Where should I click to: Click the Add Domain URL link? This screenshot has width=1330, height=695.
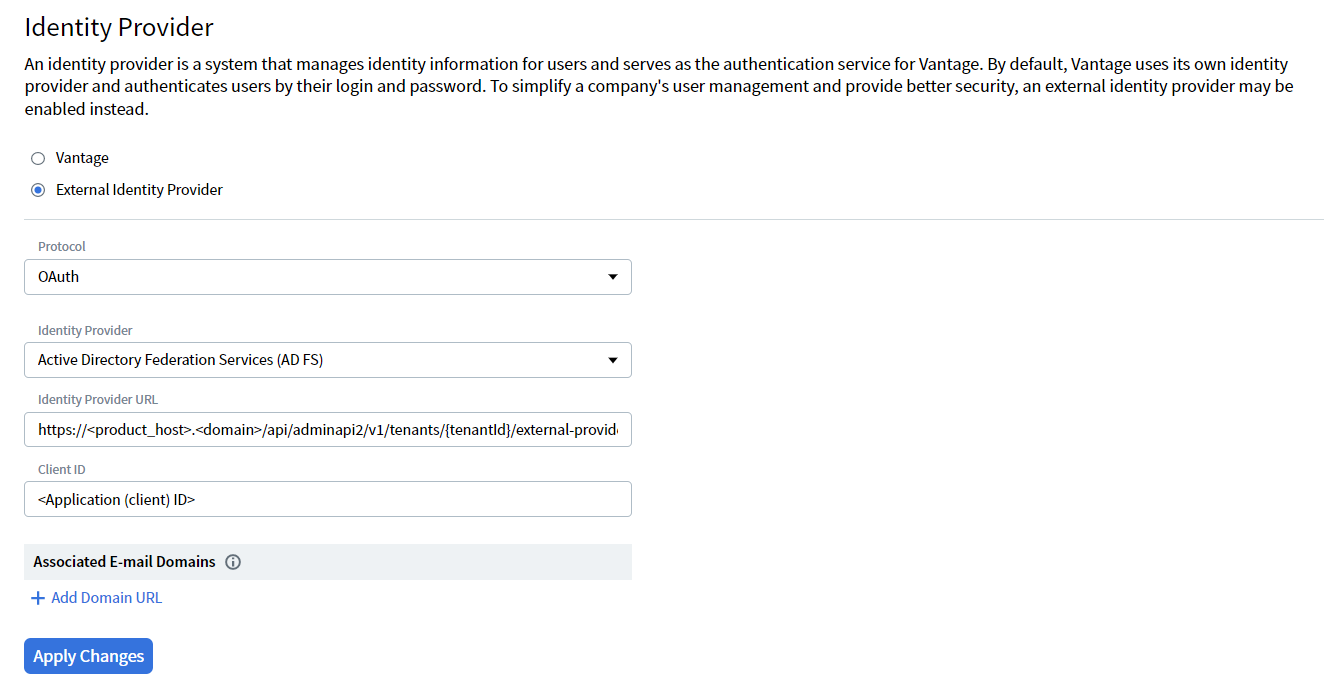[105, 597]
